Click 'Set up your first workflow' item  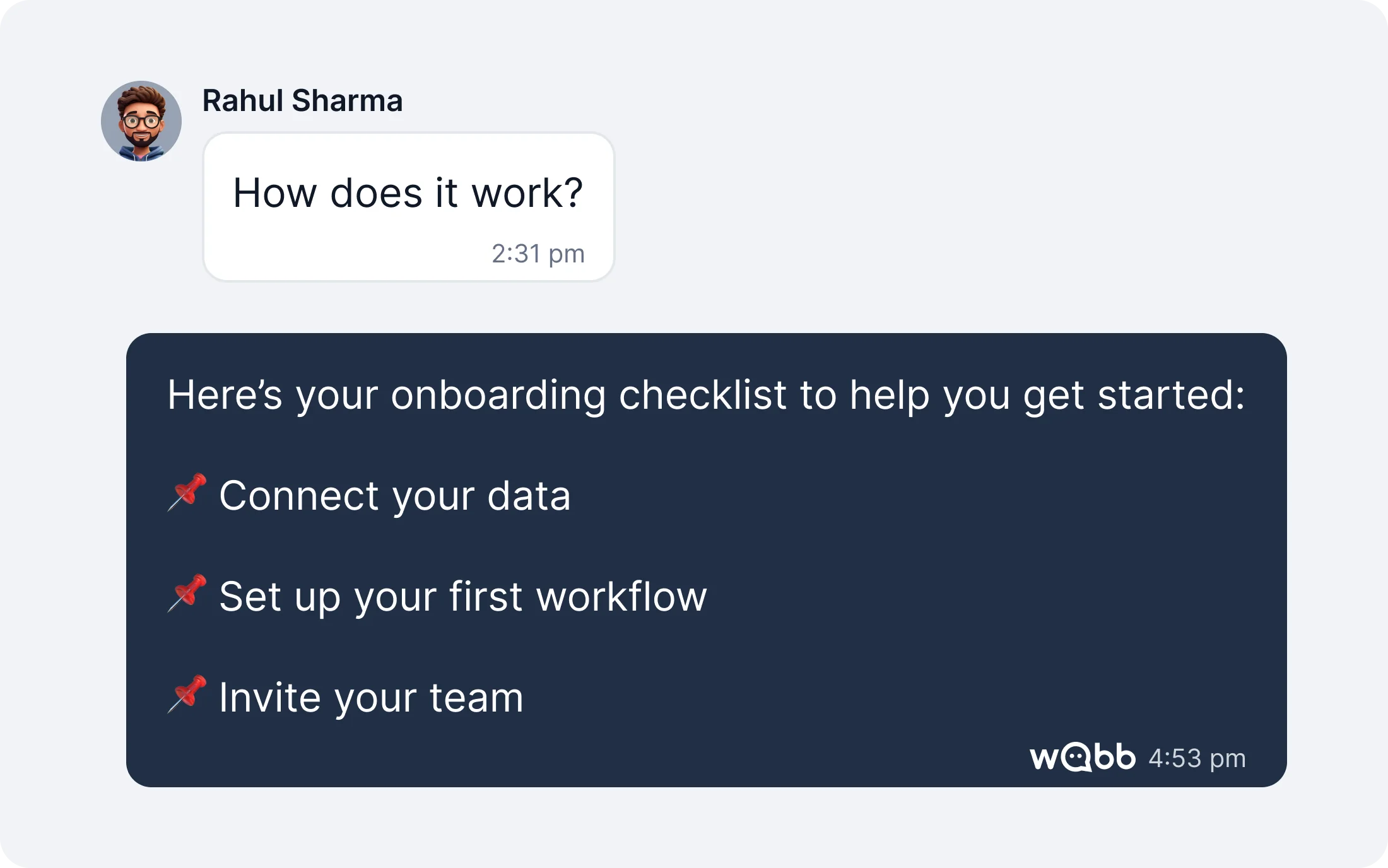462,597
